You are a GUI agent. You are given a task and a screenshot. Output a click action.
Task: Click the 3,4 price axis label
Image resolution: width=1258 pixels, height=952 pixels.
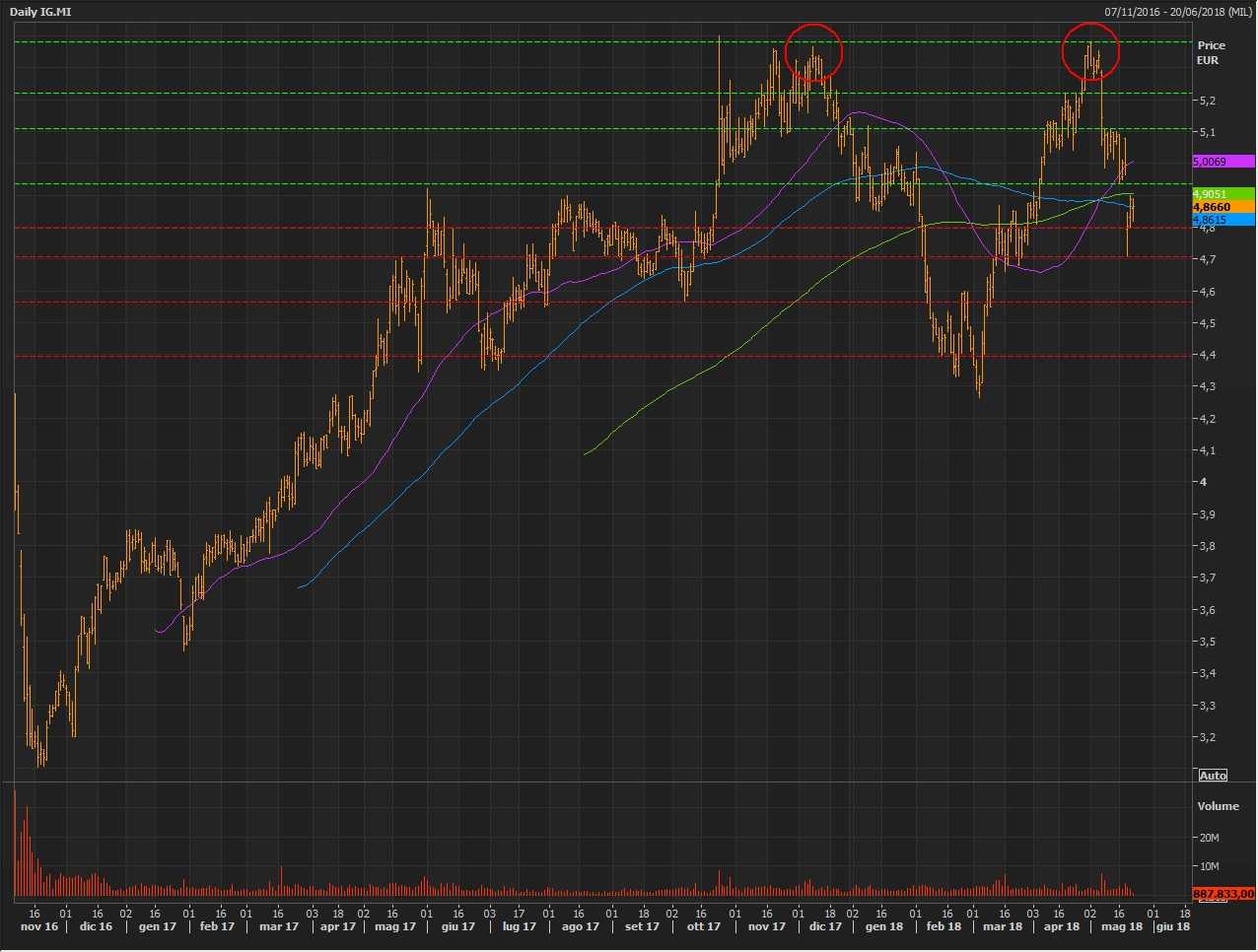(1208, 673)
